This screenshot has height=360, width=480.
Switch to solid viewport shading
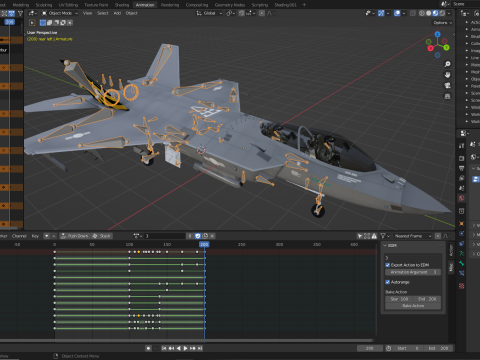coord(429,13)
